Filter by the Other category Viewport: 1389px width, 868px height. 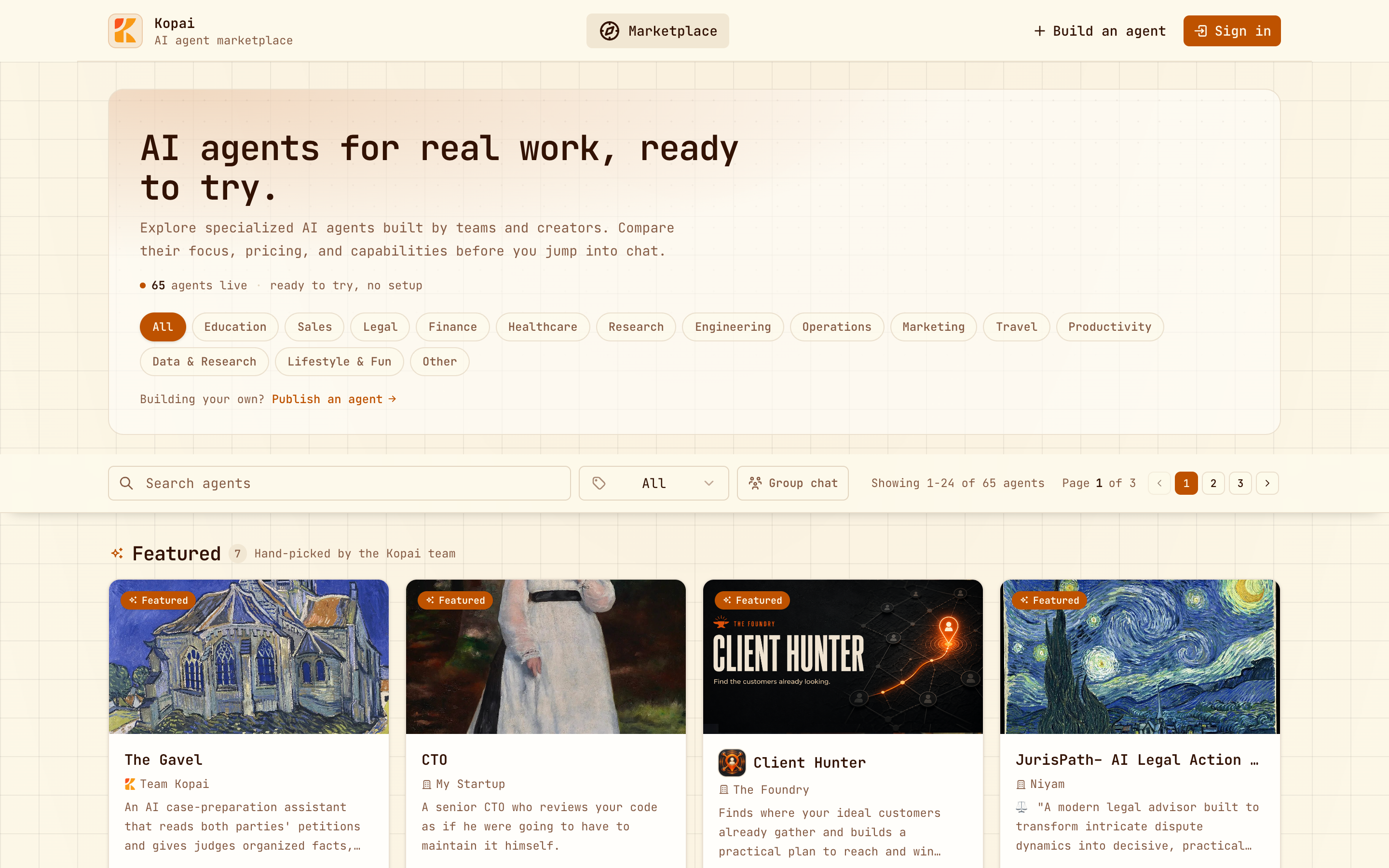(x=440, y=362)
